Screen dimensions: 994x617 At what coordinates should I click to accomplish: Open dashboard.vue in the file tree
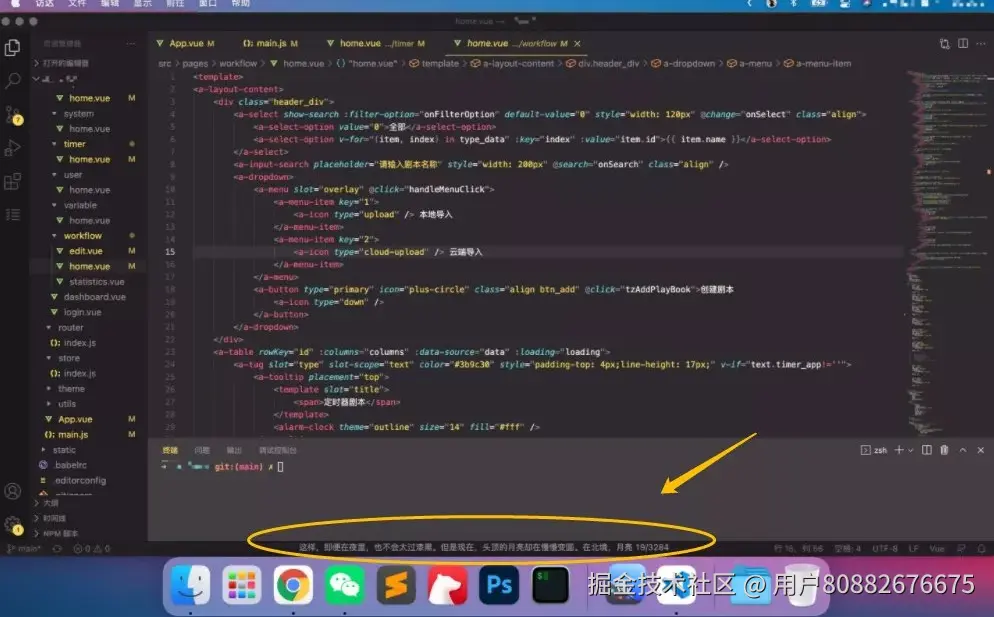tap(94, 297)
